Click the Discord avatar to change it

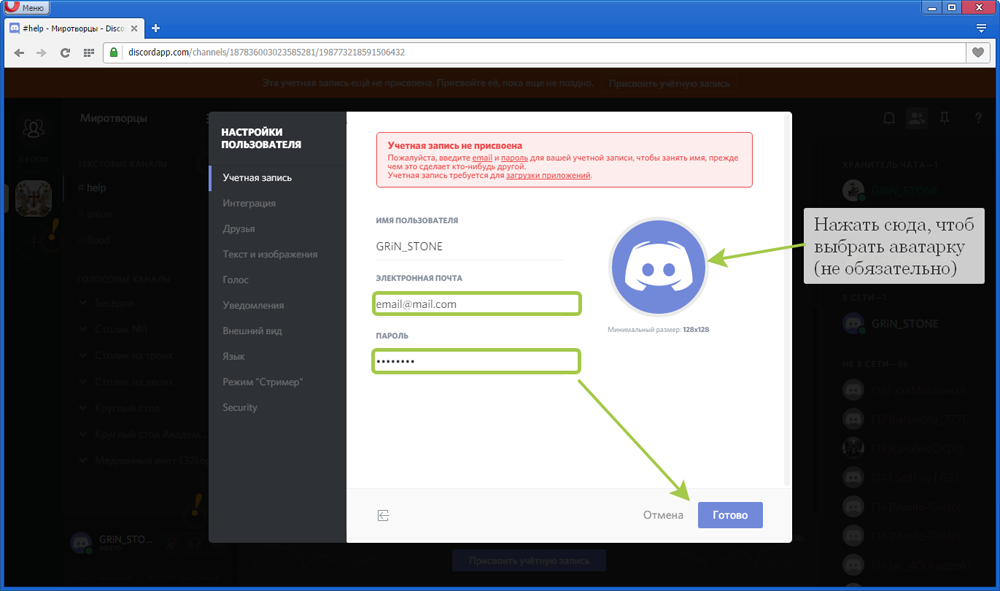click(x=658, y=267)
